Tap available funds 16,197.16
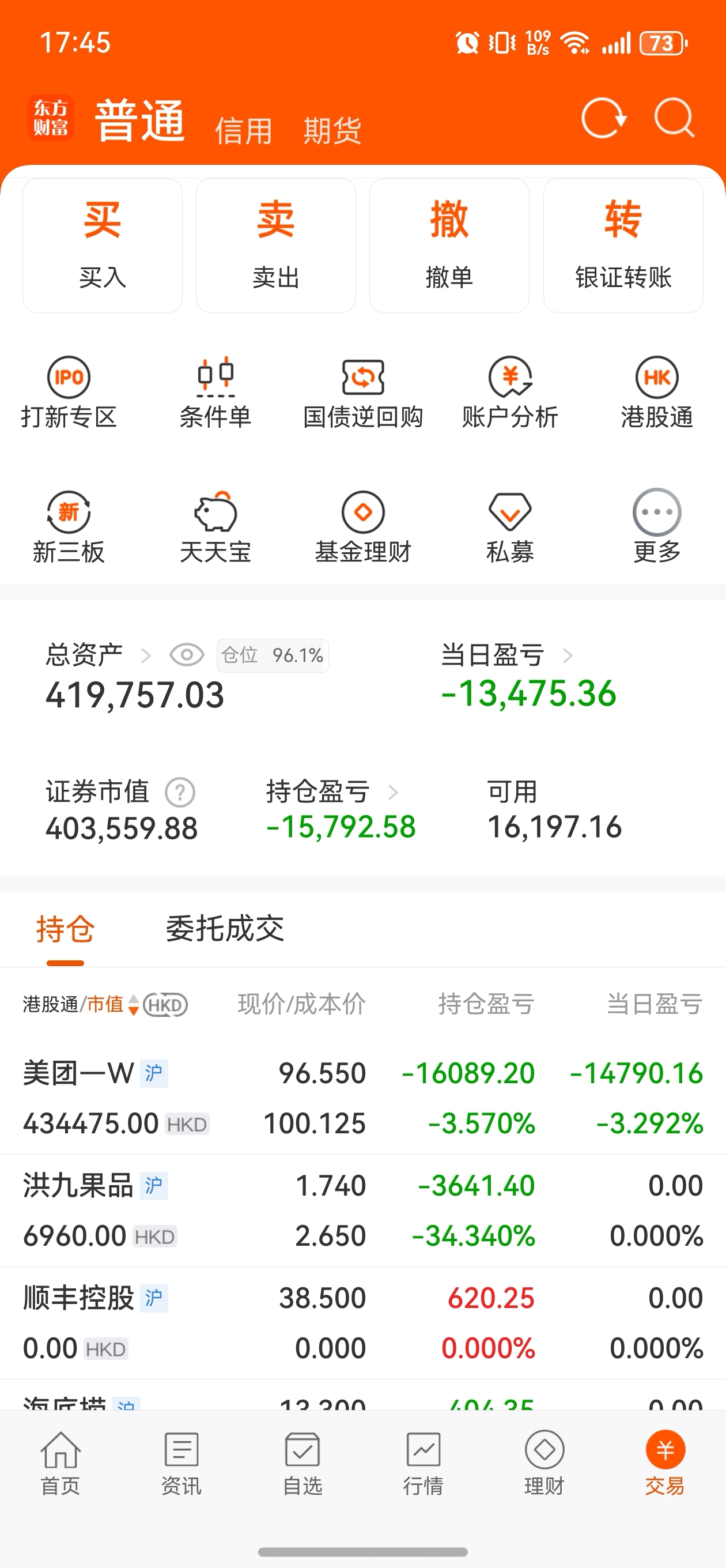 pos(554,827)
